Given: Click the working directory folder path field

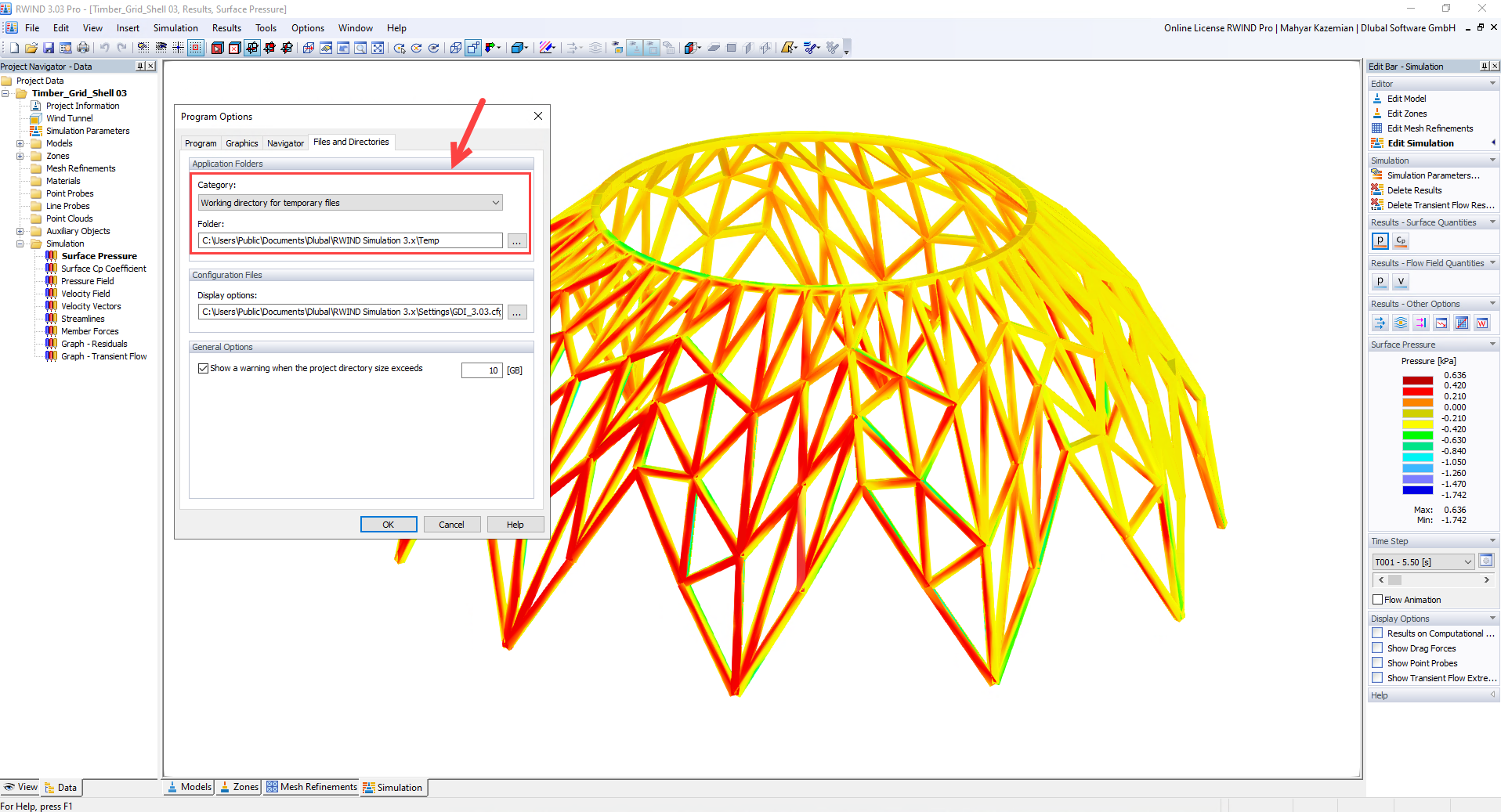Looking at the screenshot, I should 349,240.
